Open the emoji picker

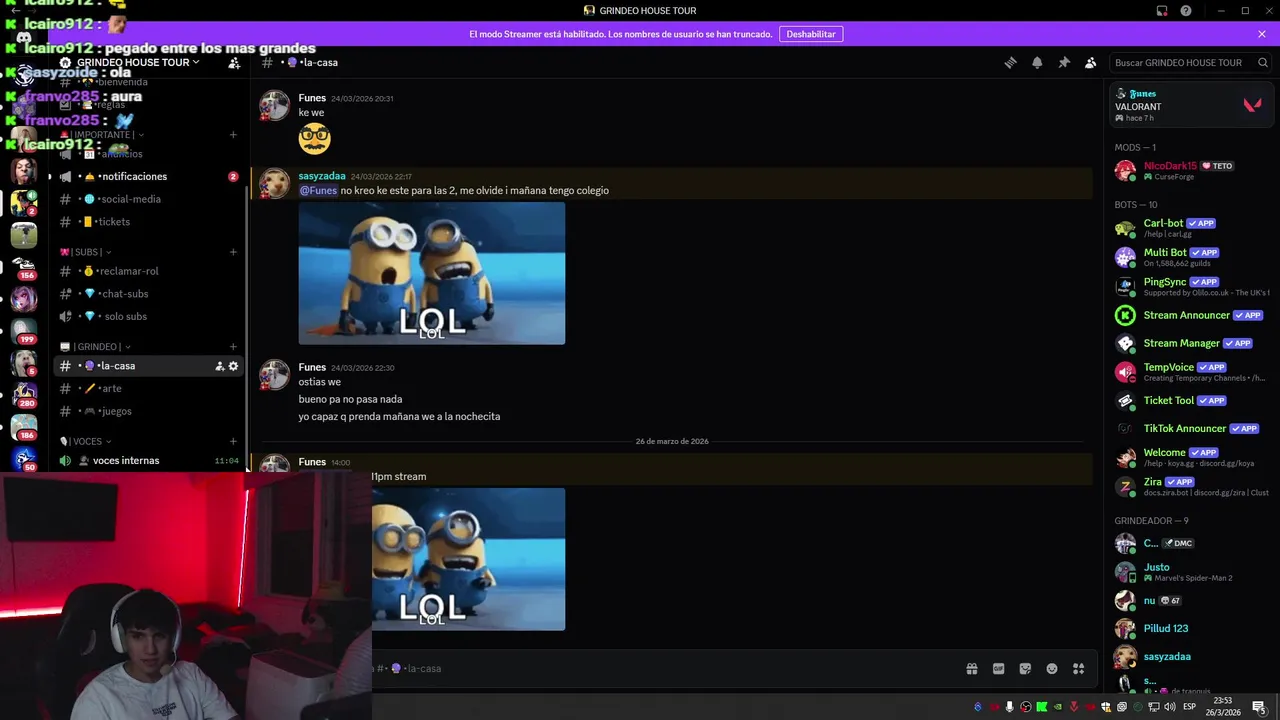pyautogui.click(x=1052, y=669)
